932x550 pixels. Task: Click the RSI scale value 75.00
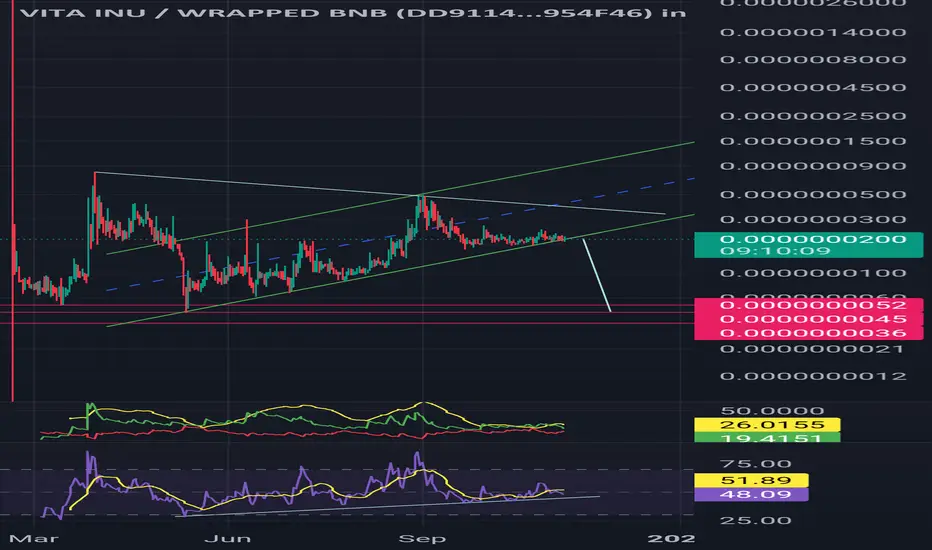[x=755, y=464]
